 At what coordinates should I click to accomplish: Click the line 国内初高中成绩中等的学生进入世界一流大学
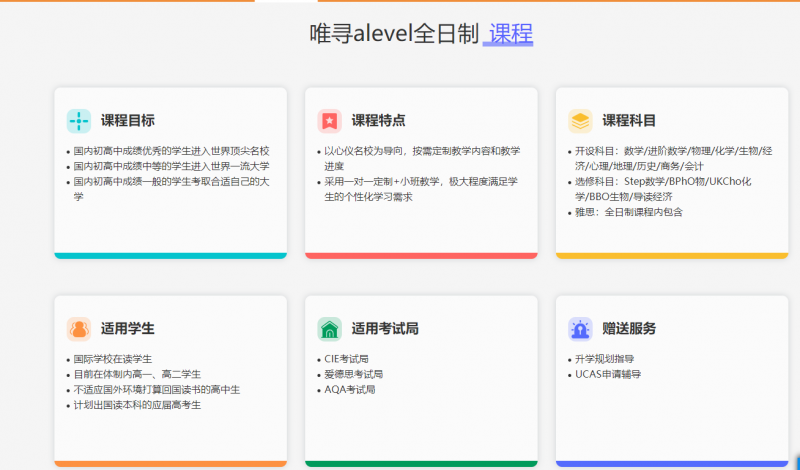tap(171, 166)
